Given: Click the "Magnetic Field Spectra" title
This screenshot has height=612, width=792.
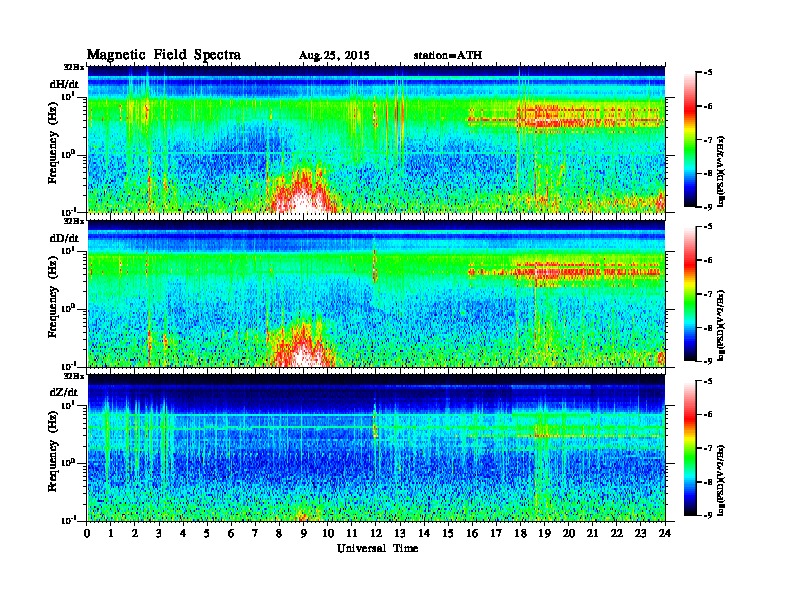Looking at the screenshot, I should pyautogui.click(x=164, y=55).
